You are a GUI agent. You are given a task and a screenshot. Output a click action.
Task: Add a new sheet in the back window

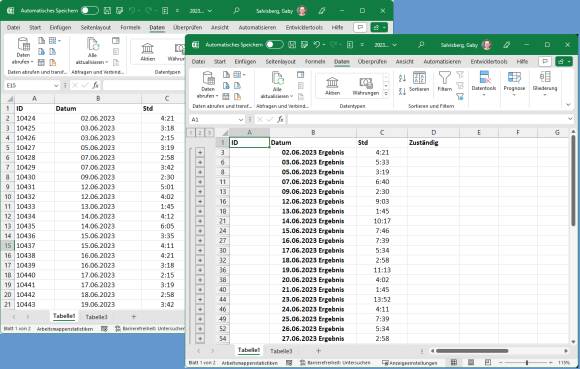pyautogui.click(x=134, y=316)
